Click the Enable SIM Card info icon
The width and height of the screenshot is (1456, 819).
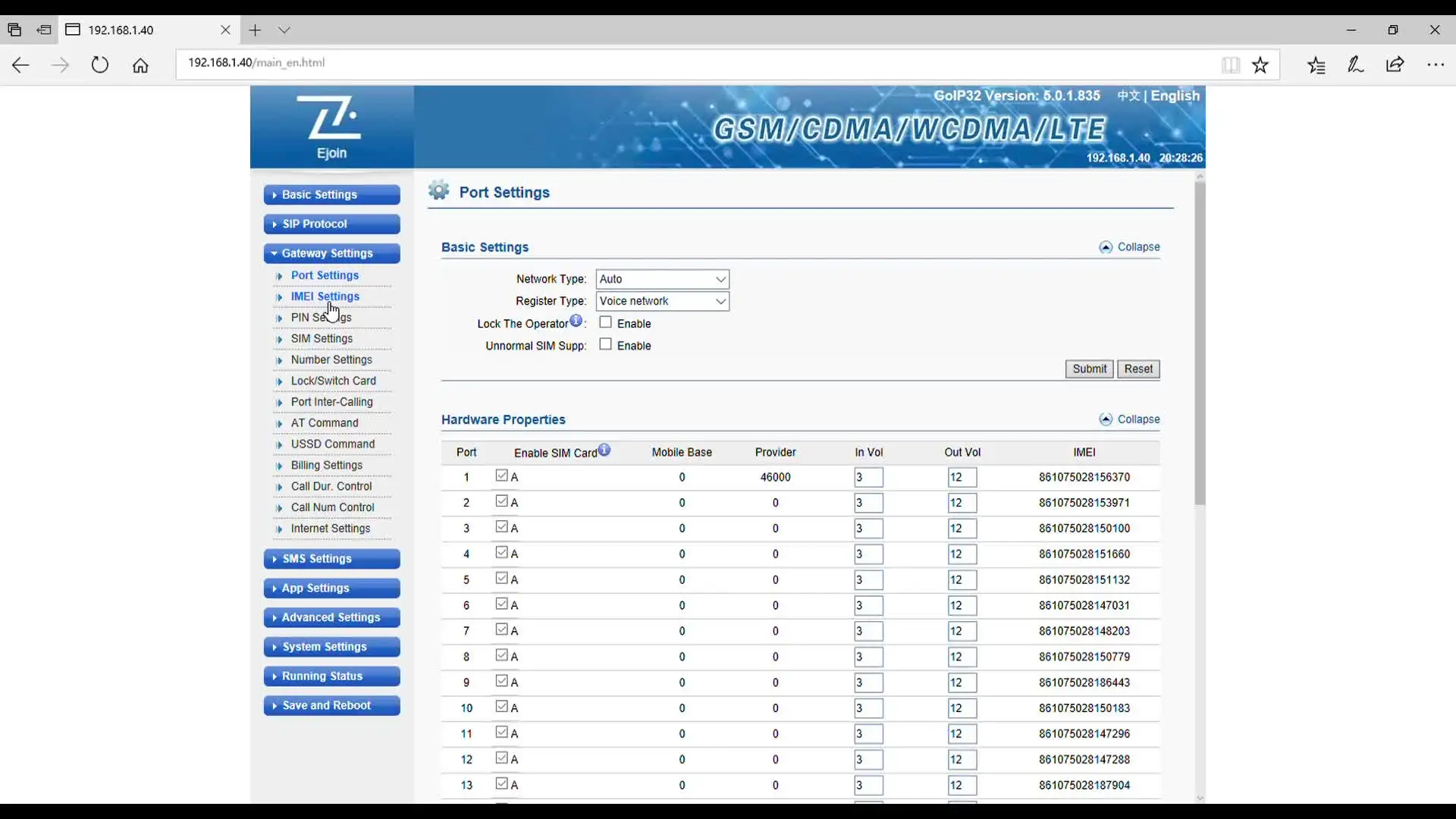pos(604,450)
